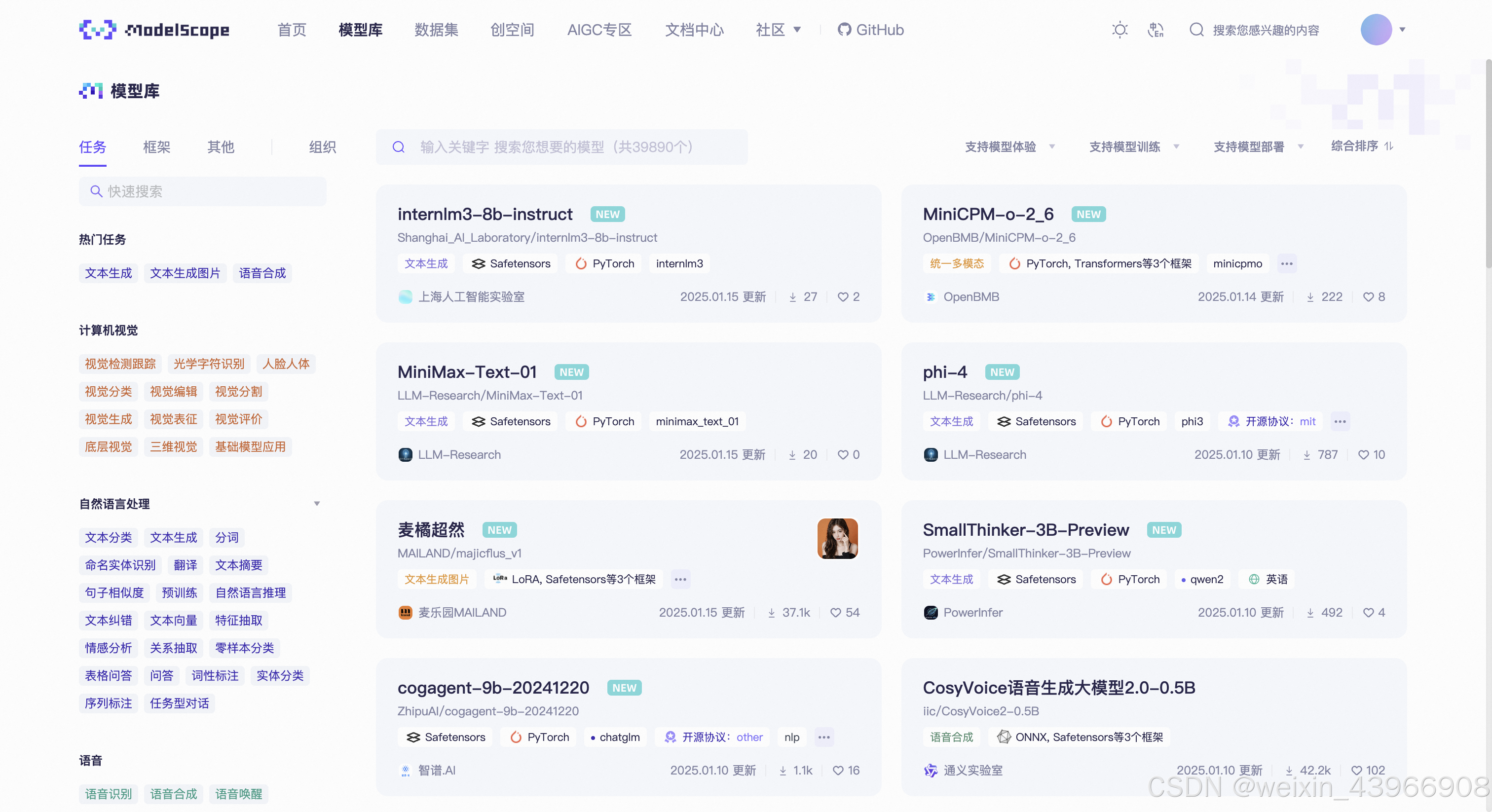The image size is (1492, 812).
Task: Click the more-tags ellipsis on the 麦橘超然 card
Action: (x=680, y=579)
